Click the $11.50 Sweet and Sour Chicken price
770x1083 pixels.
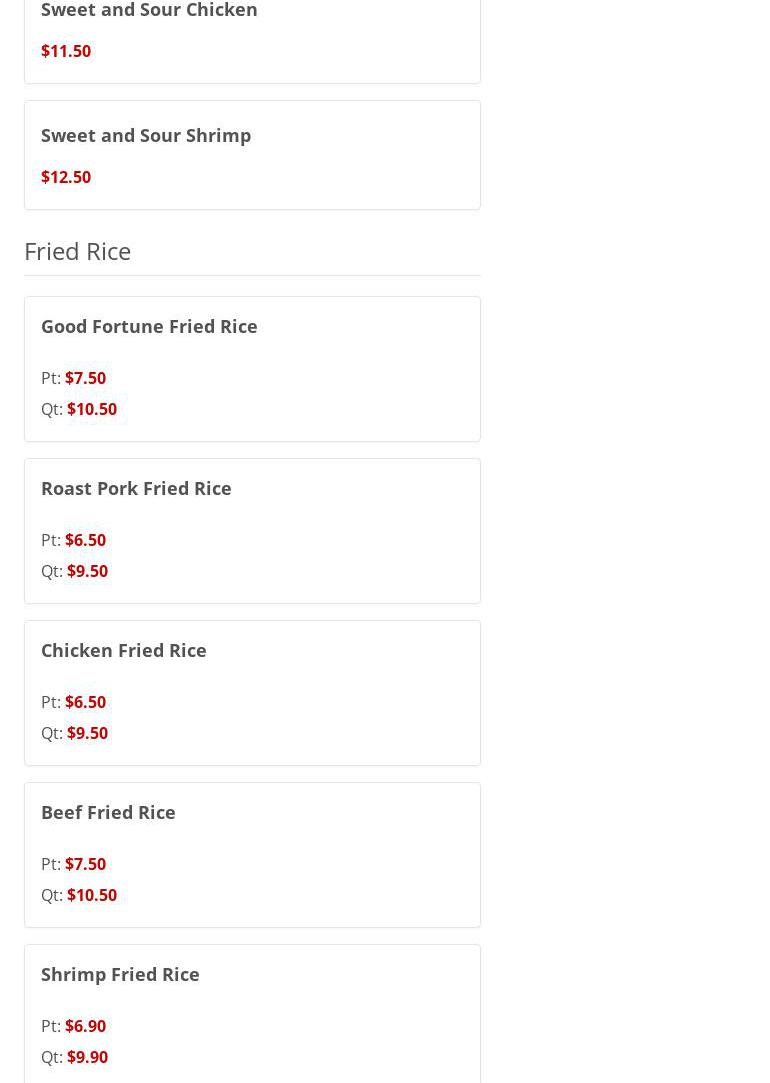tap(66, 51)
